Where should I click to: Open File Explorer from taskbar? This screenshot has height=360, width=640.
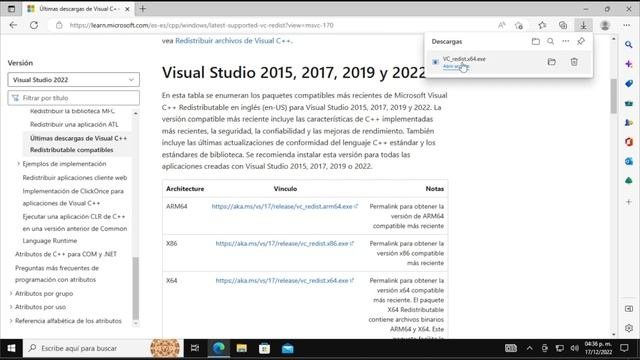(242, 348)
